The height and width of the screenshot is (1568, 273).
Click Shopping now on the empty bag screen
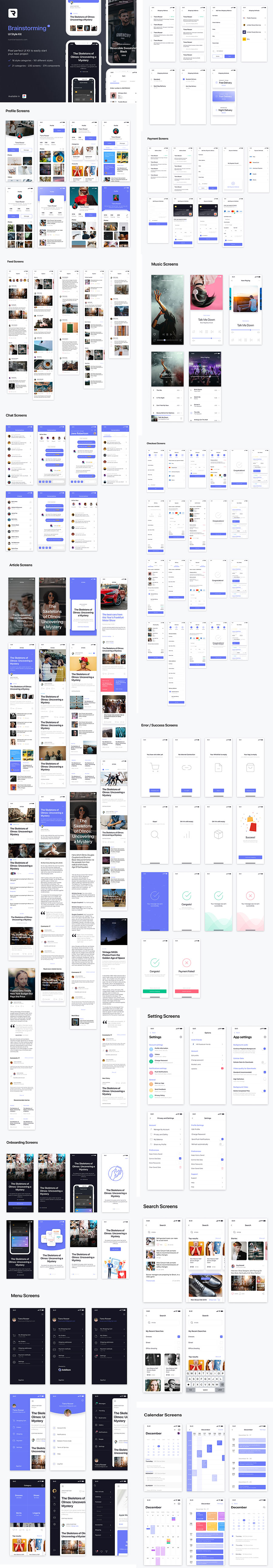tap(250, 790)
